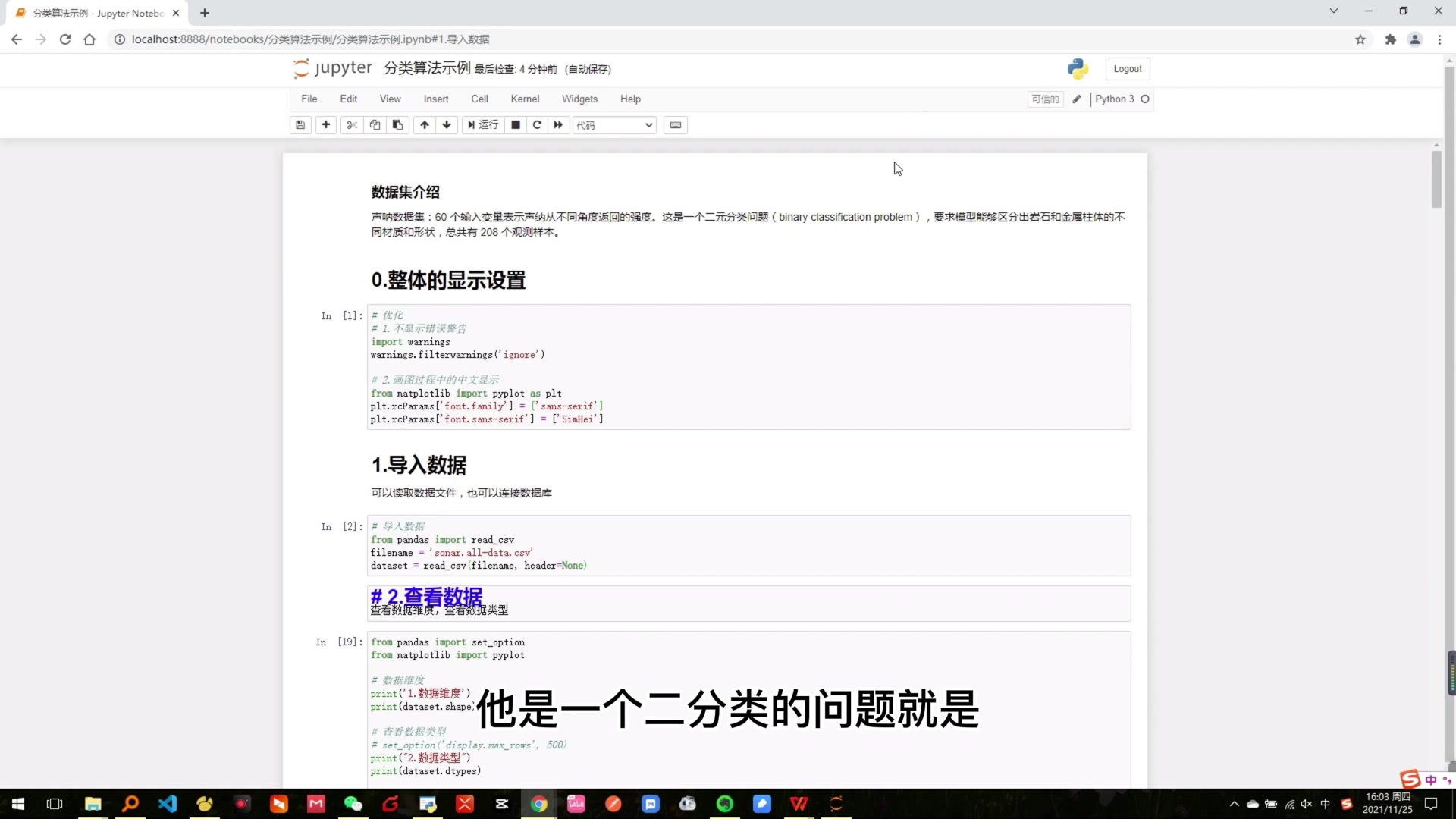Viewport: 1456px width, 819px height.
Task: Restart kernel and run all cells icon
Action: point(558,125)
